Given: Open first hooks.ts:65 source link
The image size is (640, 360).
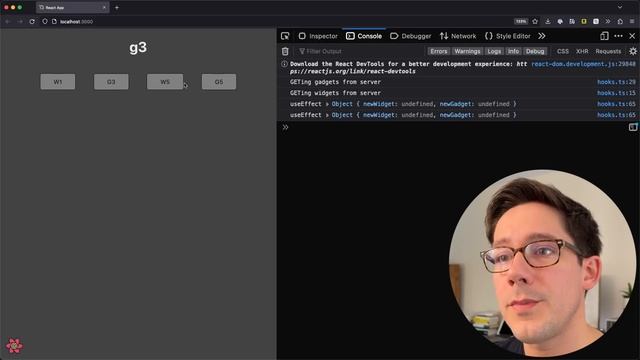Looking at the screenshot, I should 616,104.
